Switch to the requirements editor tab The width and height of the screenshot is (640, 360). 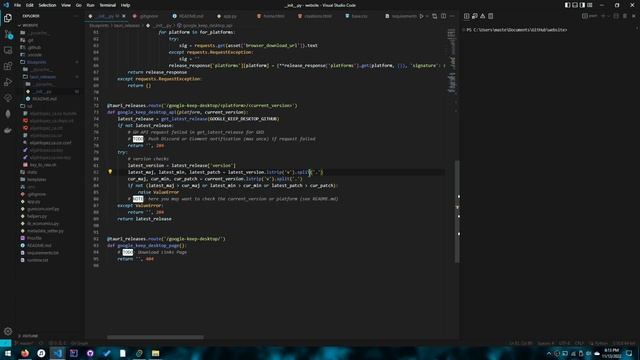click(401, 16)
